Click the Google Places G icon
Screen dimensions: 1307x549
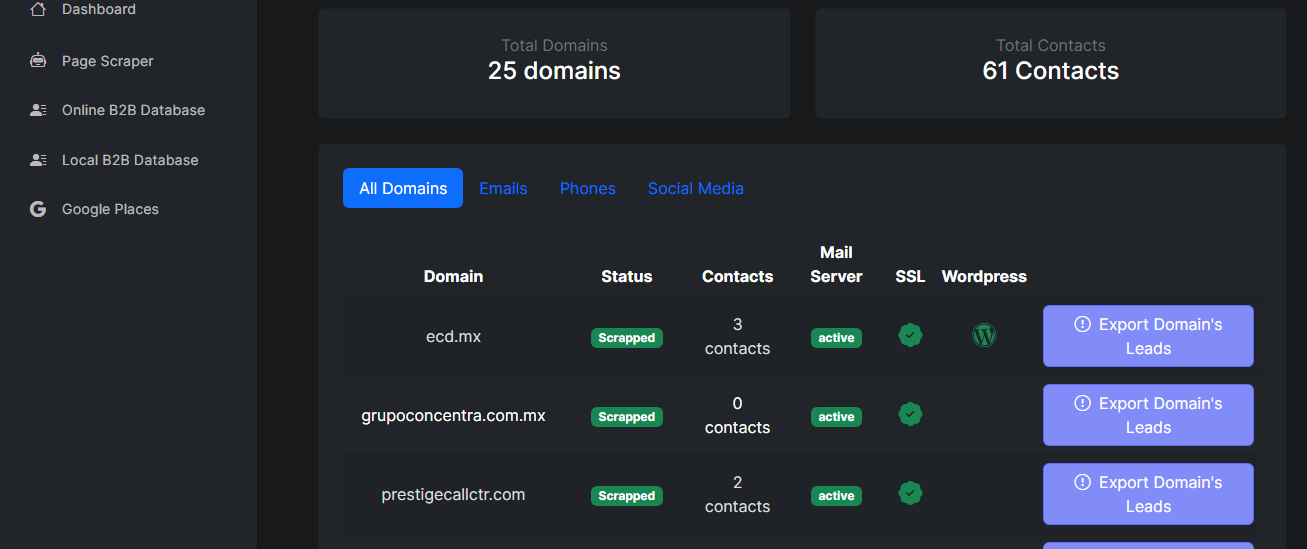[x=38, y=209]
